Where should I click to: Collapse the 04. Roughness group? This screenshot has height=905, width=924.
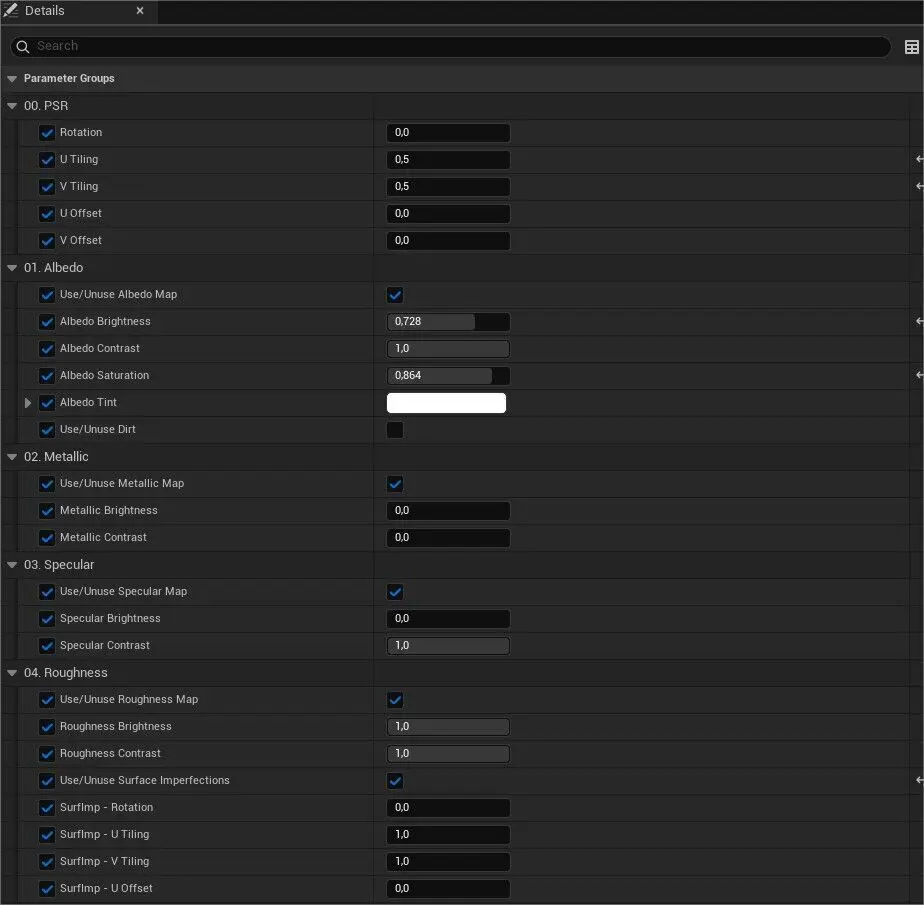pos(12,673)
